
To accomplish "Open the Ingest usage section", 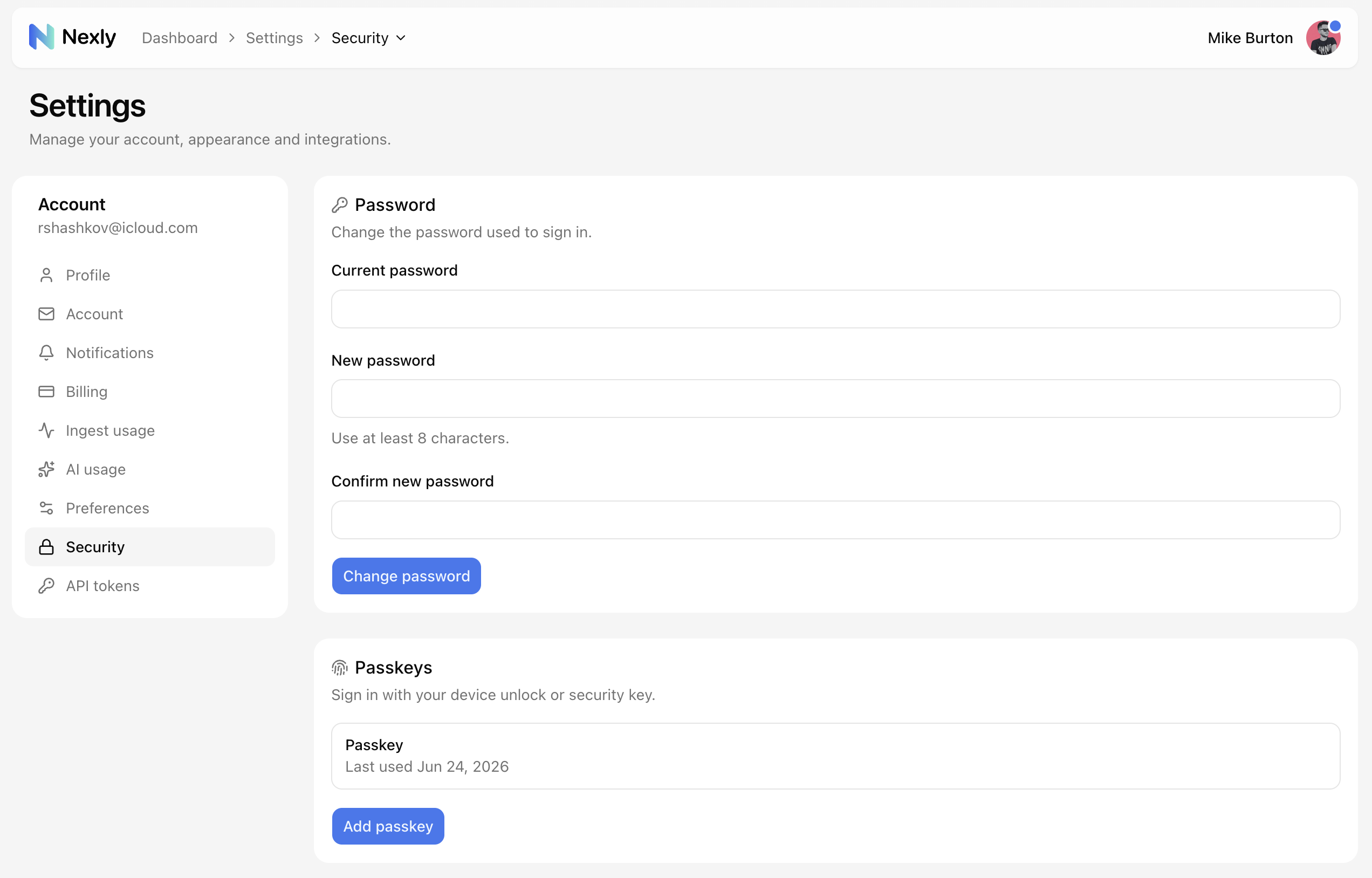I will pyautogui.click(x=150, y=430).
